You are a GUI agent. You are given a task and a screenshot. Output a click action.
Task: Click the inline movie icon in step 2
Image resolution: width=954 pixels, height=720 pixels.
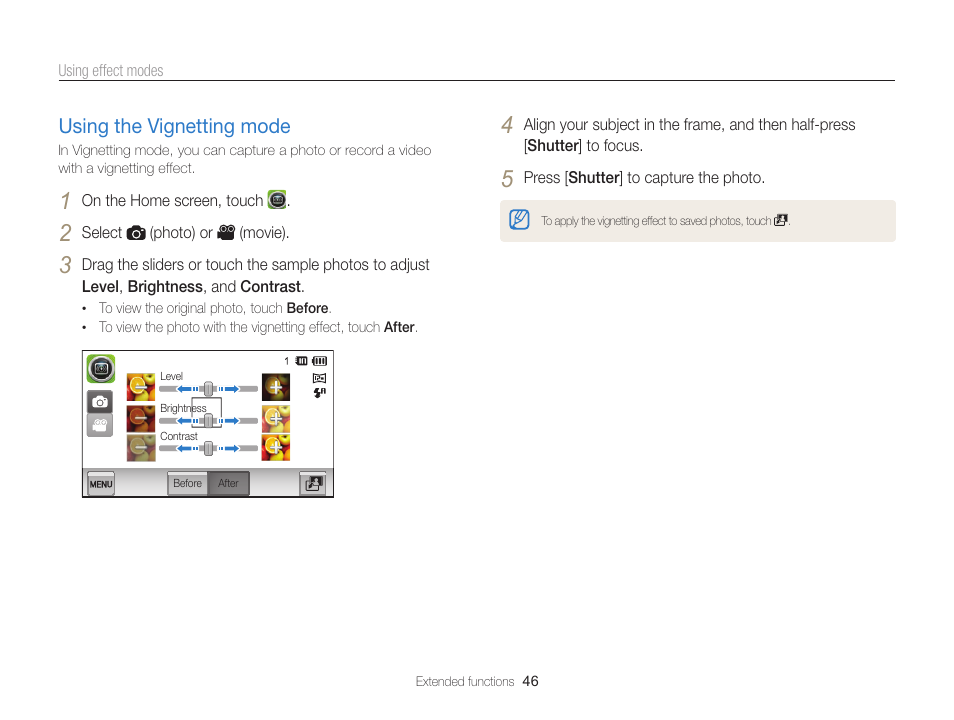tap(226, 232)
